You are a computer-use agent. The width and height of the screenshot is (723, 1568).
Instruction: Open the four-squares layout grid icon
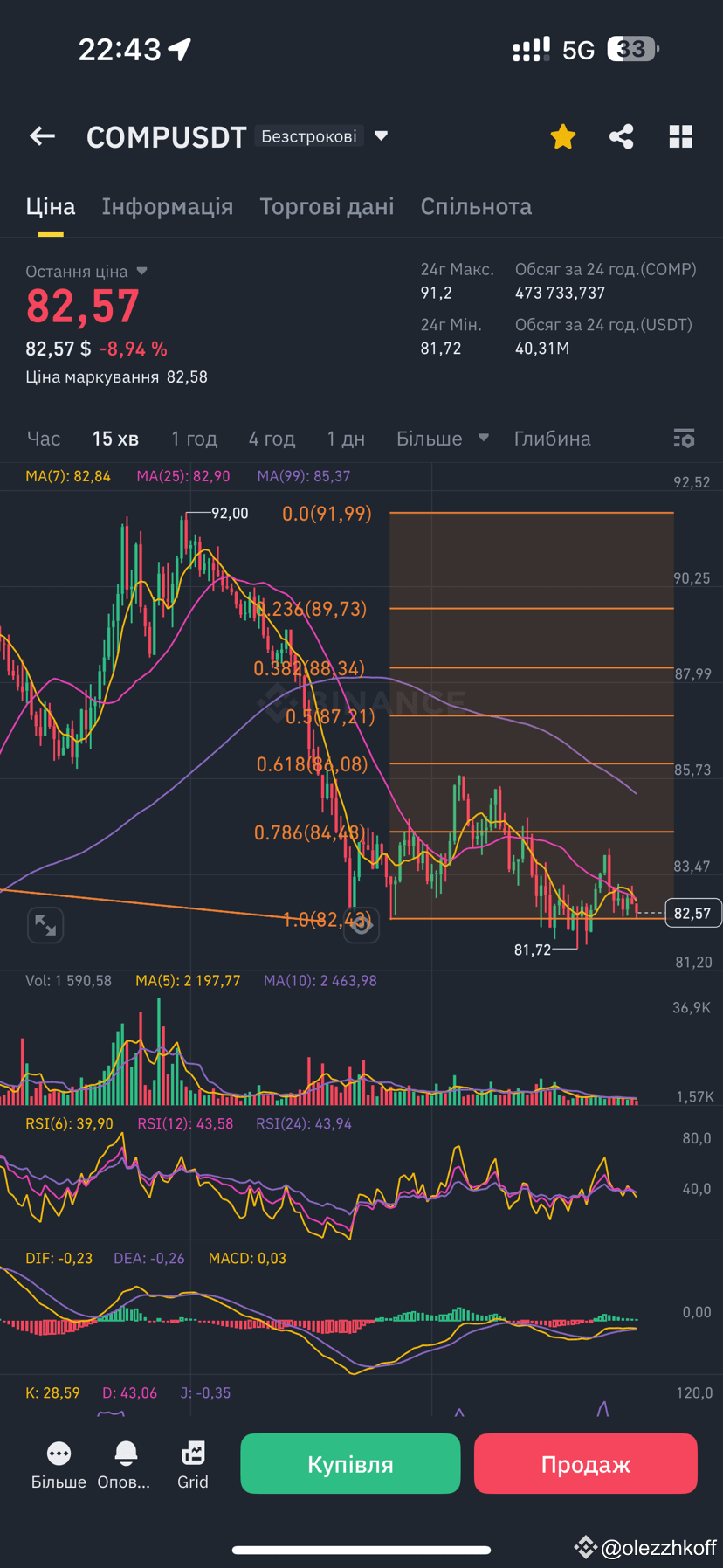(680, 136)
